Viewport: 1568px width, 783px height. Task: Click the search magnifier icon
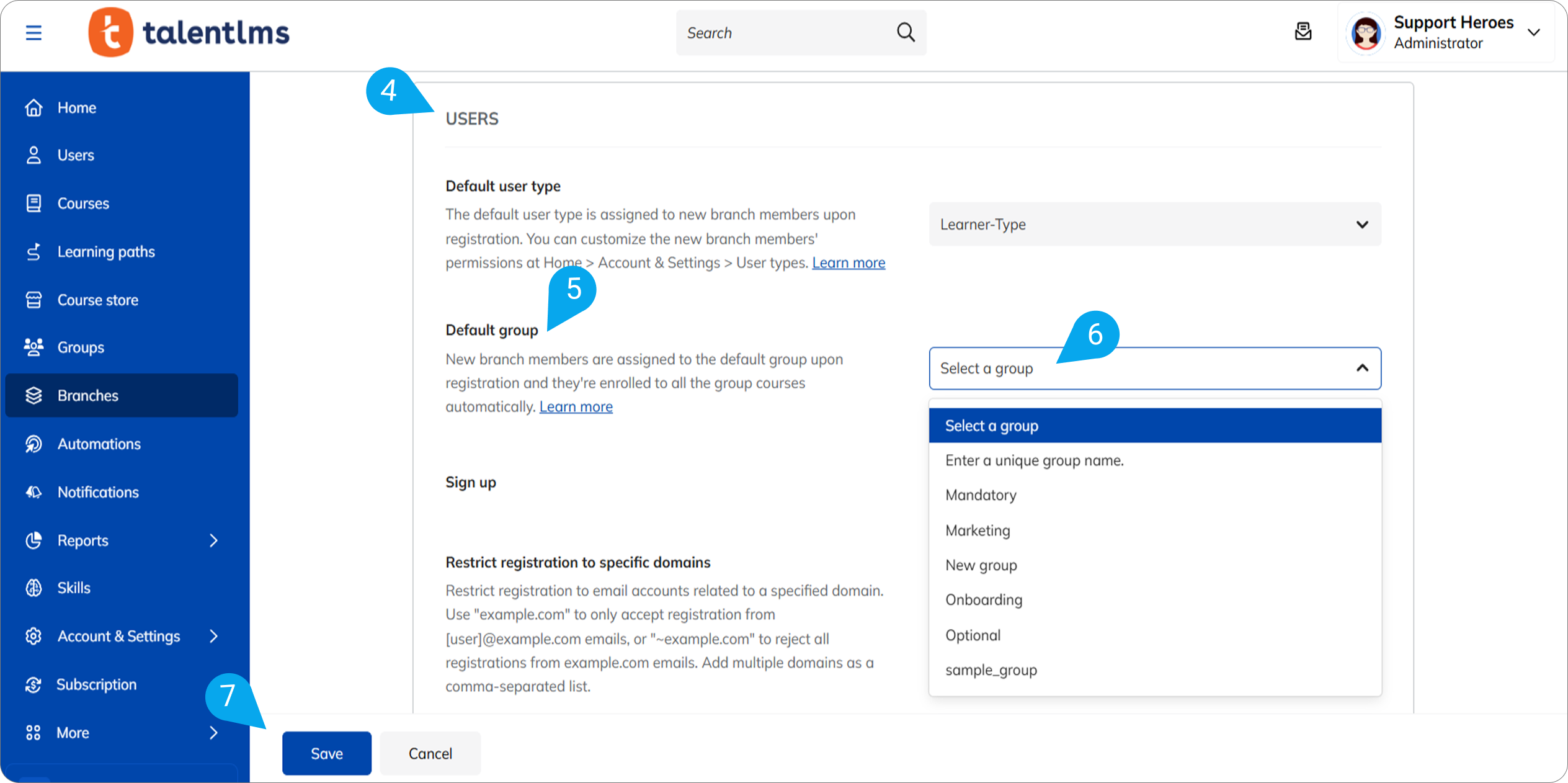[906, 32]
